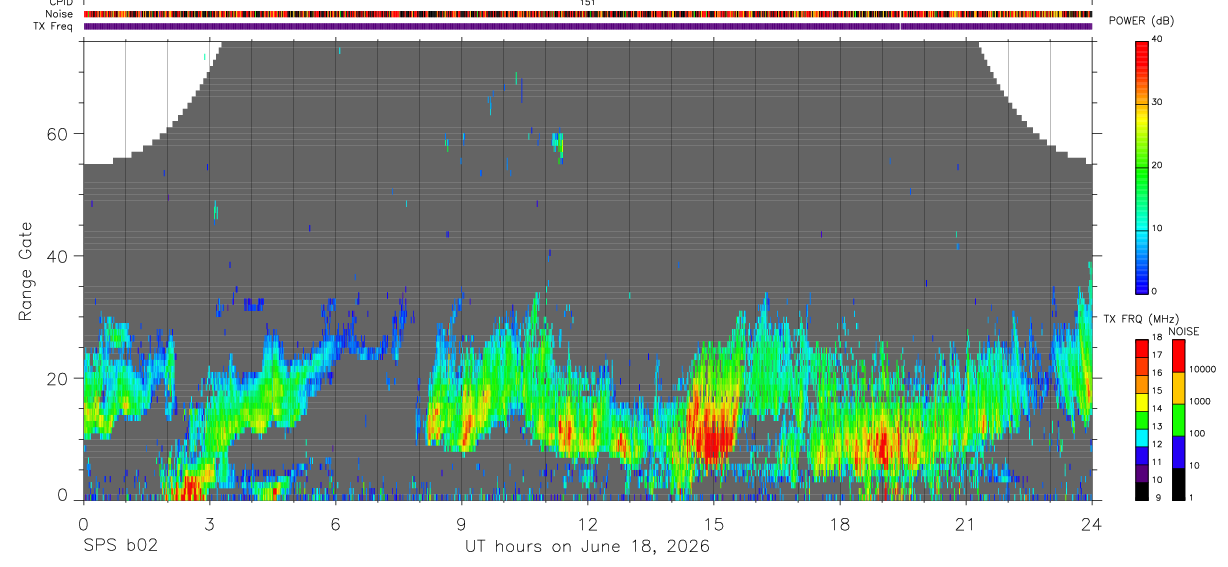
Task: Click the 21 UT hour tick label
Action: click(966, 524)
